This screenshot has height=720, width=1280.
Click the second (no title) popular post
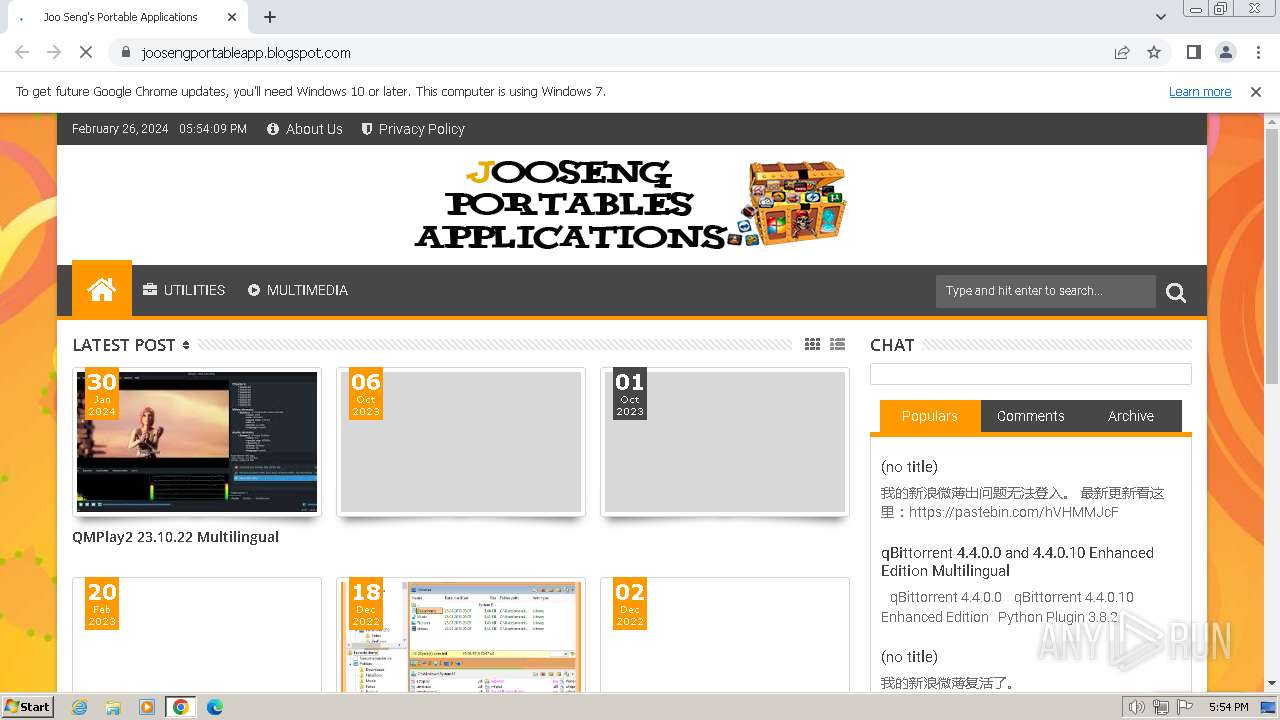(909, 657)
